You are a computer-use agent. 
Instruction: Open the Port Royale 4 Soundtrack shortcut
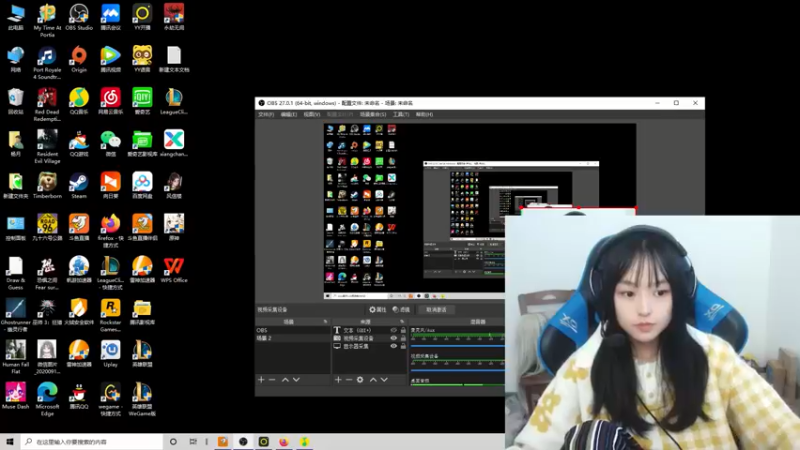click(47, 63)
